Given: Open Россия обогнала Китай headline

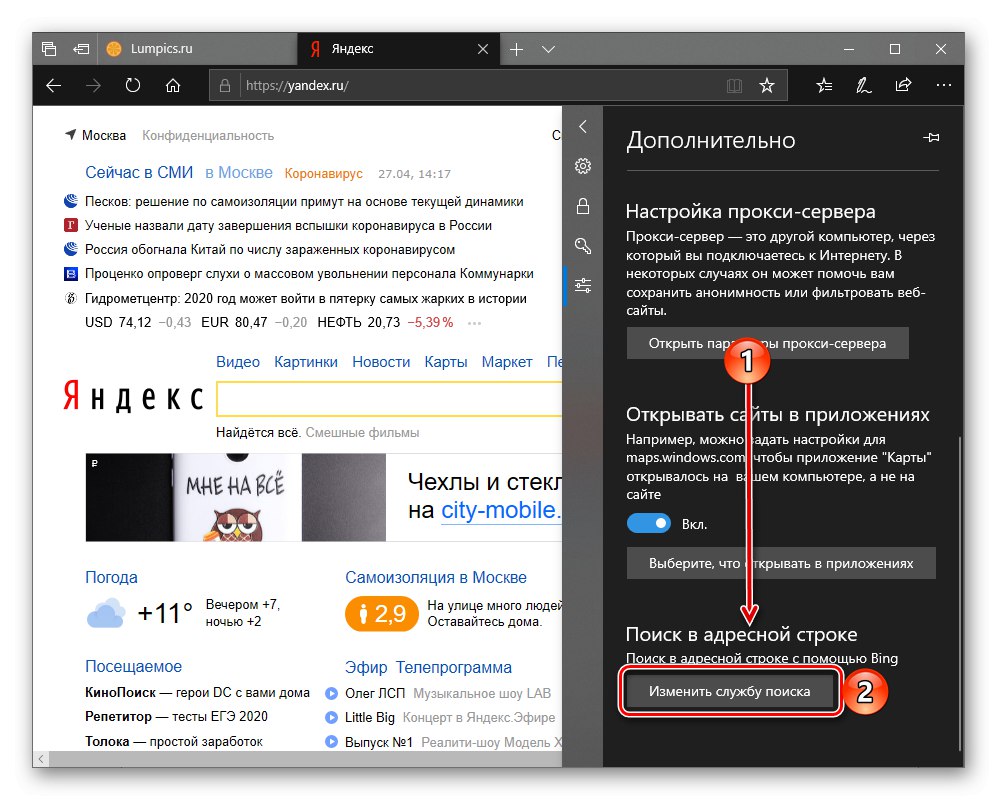Looking at the screenshot, I should (x=270, y=250).
